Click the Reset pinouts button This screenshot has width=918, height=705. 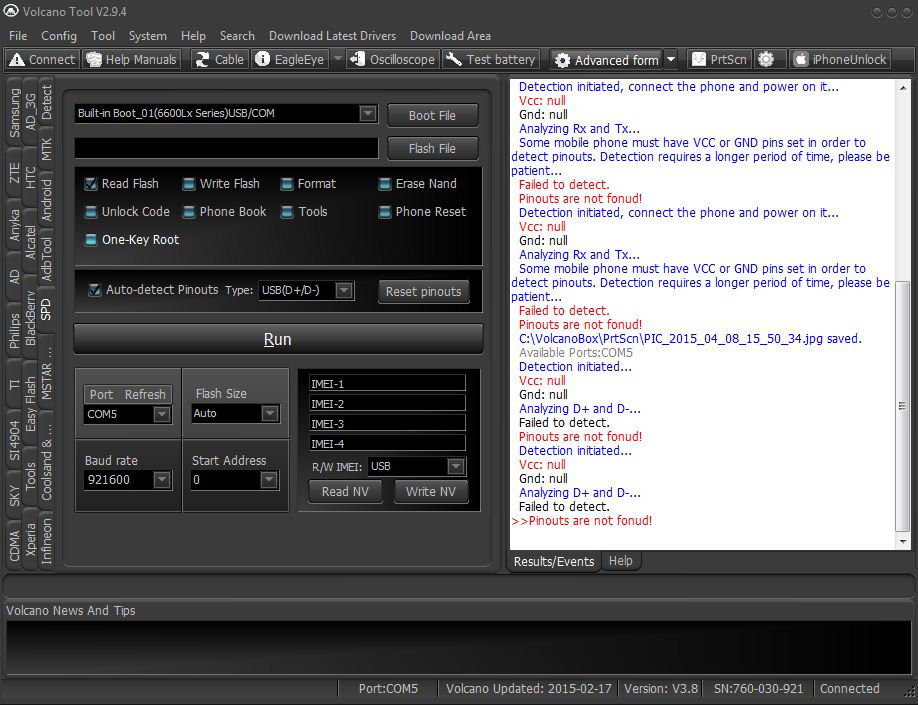tap(423, 292)
